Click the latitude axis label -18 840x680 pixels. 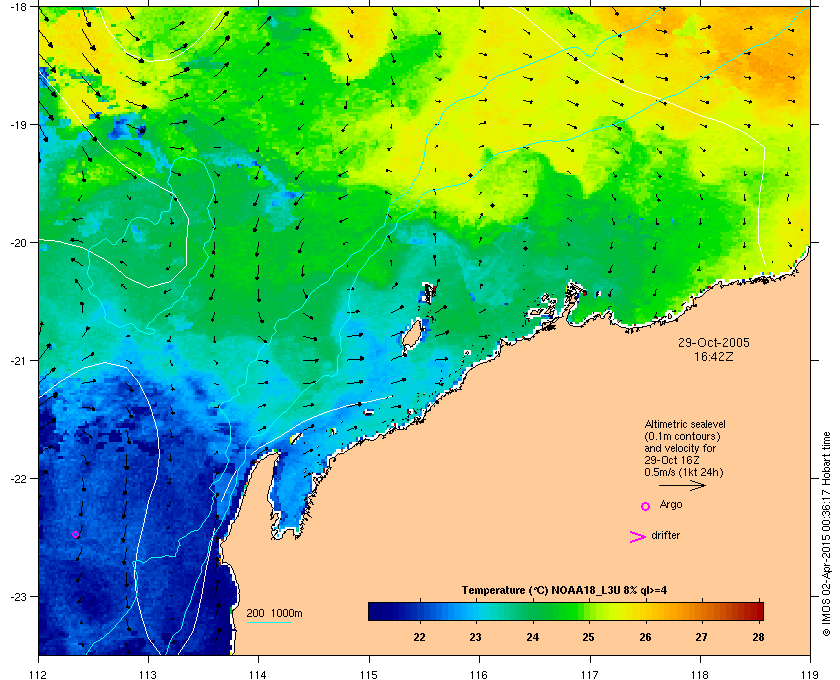18,6
